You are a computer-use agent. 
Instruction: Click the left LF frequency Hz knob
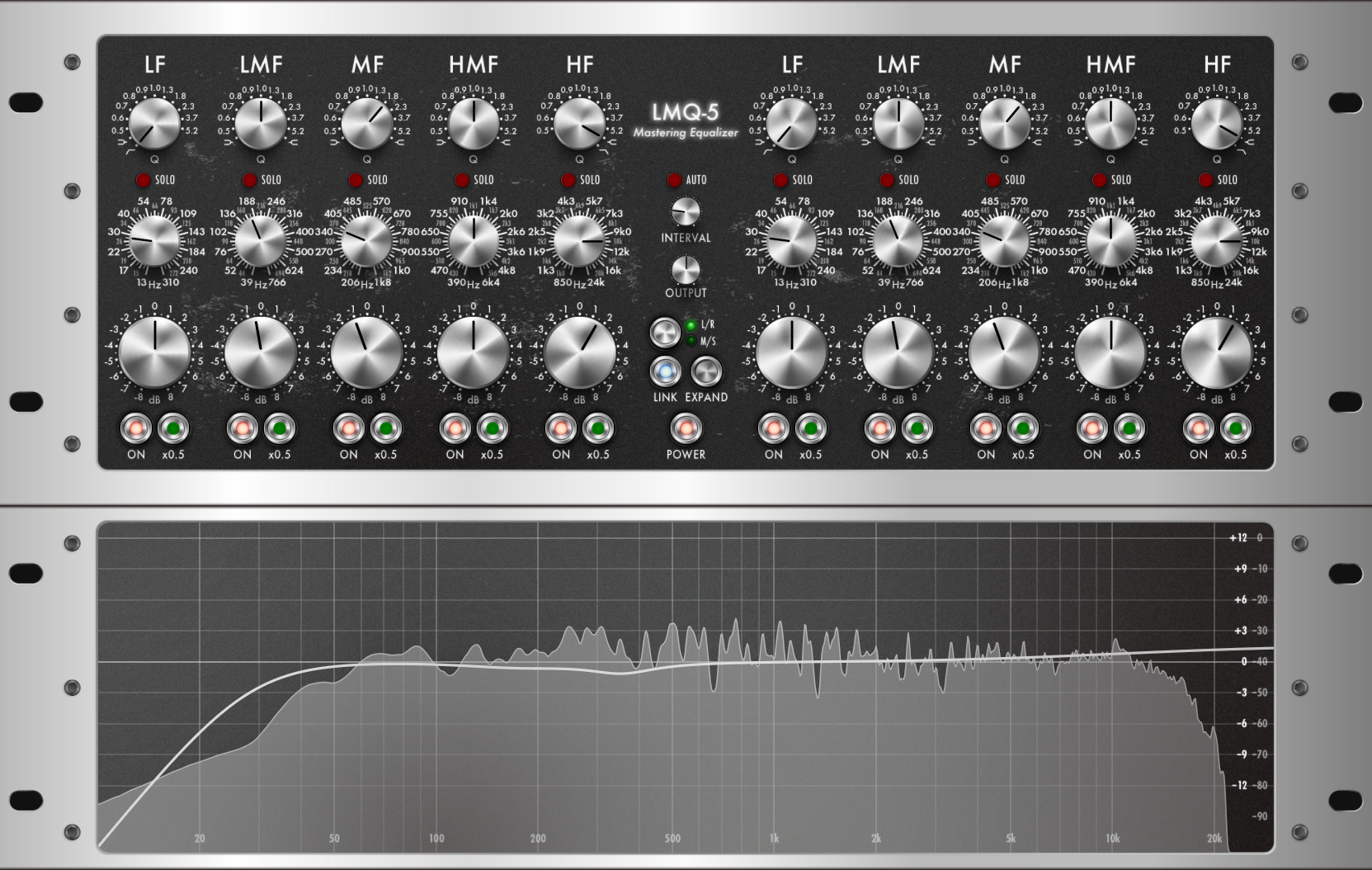(x=154, y=241)
